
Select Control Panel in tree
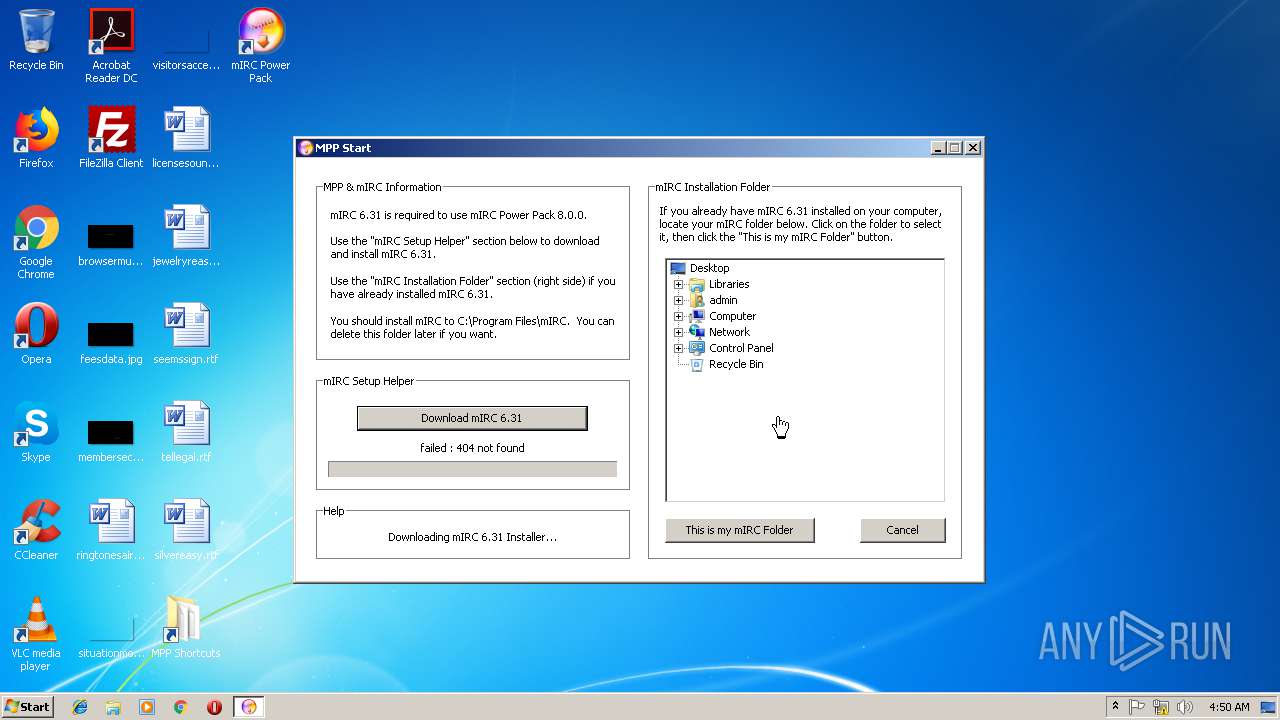click(x=741, y=348)
